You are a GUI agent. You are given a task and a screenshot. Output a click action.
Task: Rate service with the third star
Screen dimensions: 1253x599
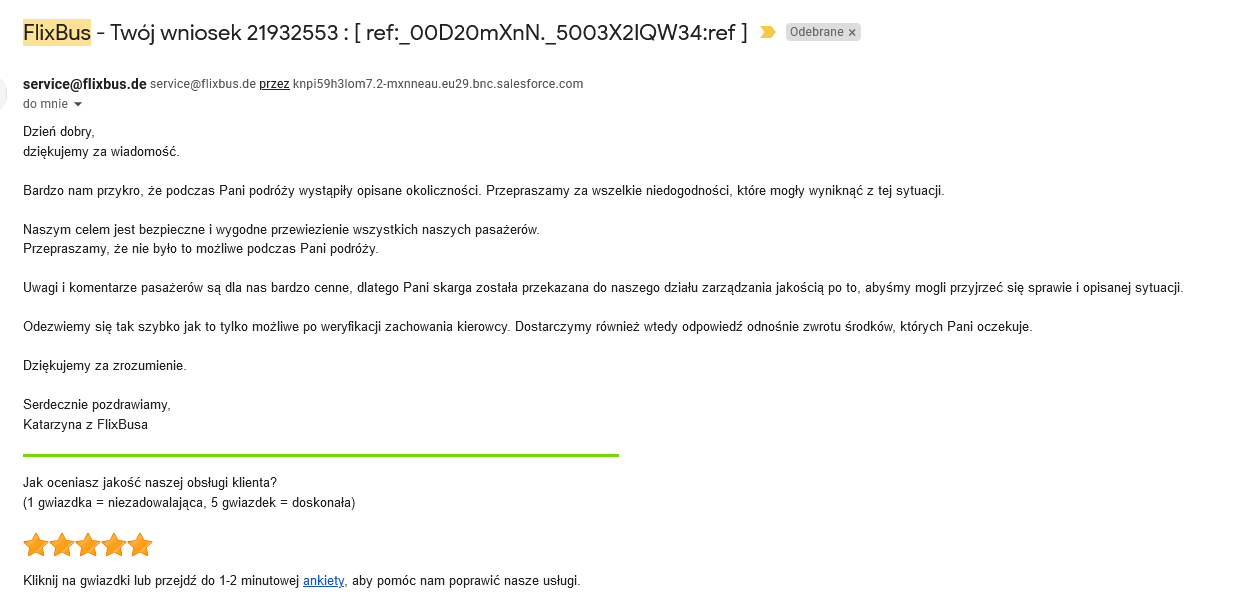88,545
